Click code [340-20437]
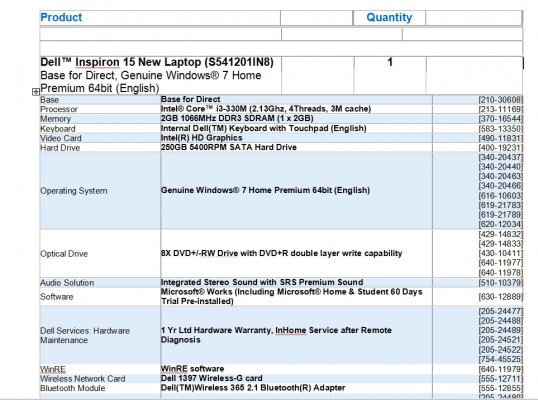The height and width of the screenshot is (400, 538). point(501,157)
